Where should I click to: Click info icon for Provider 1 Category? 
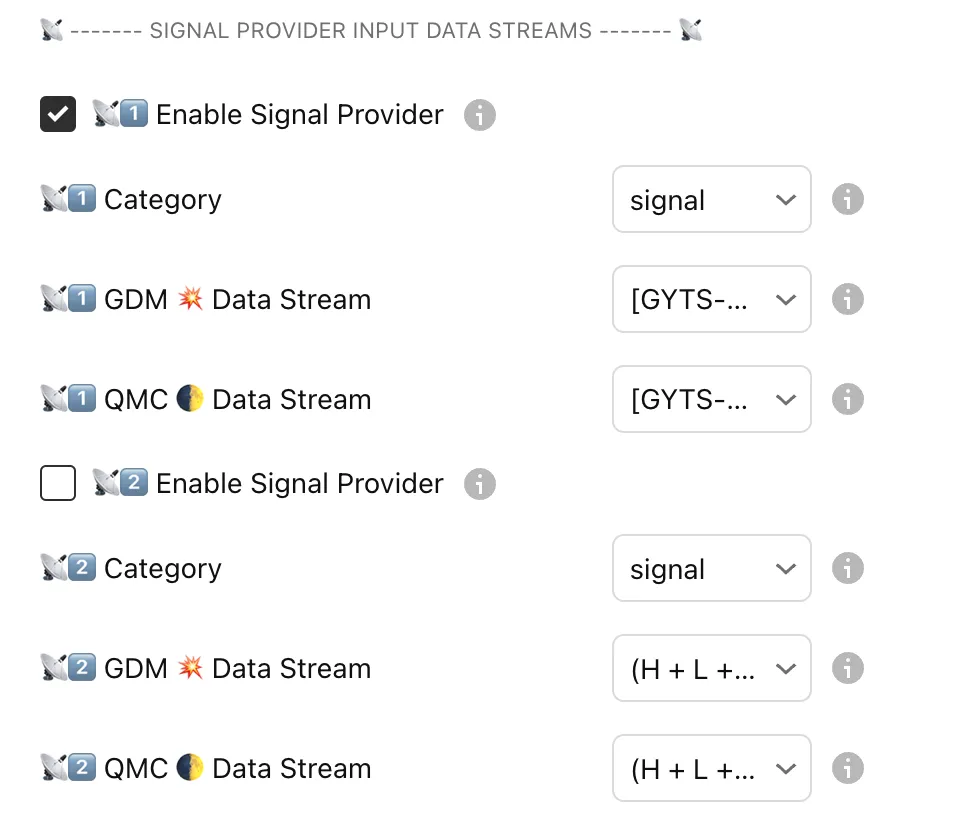[x=848, y=199]
